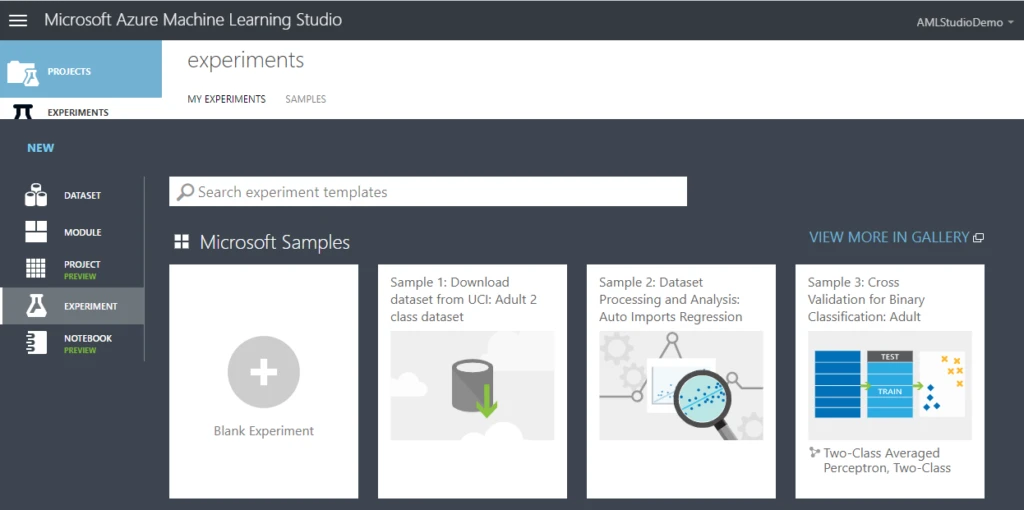
Task: Switch to the Samples tab
Action: tap(305, 99)
